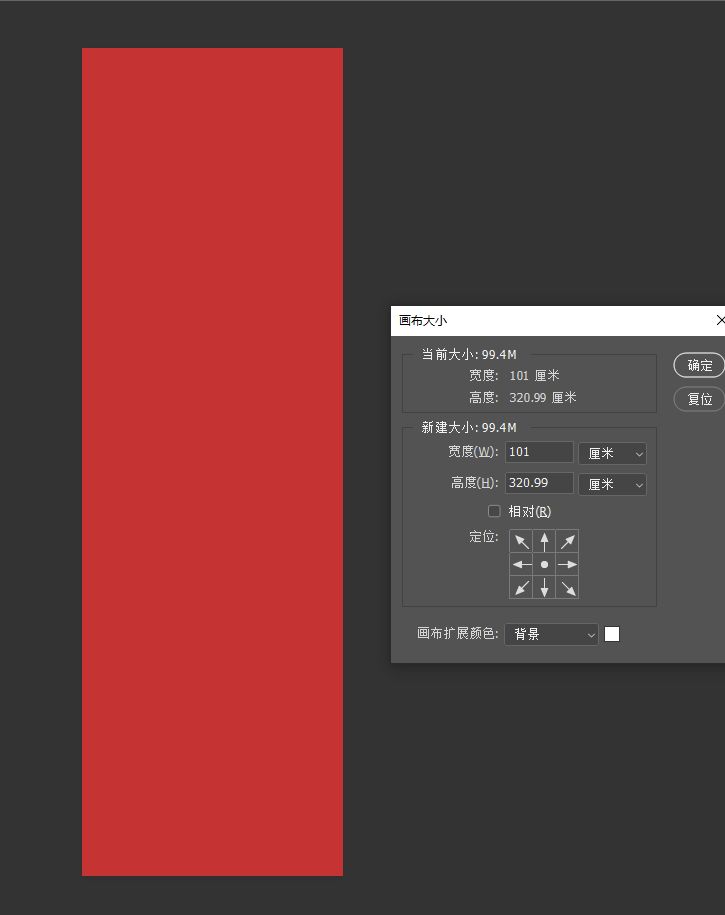This screenshot has width=725, height=915.
Task: Click the white canvas extension color swatch
Action: click(x=612, y=634)
